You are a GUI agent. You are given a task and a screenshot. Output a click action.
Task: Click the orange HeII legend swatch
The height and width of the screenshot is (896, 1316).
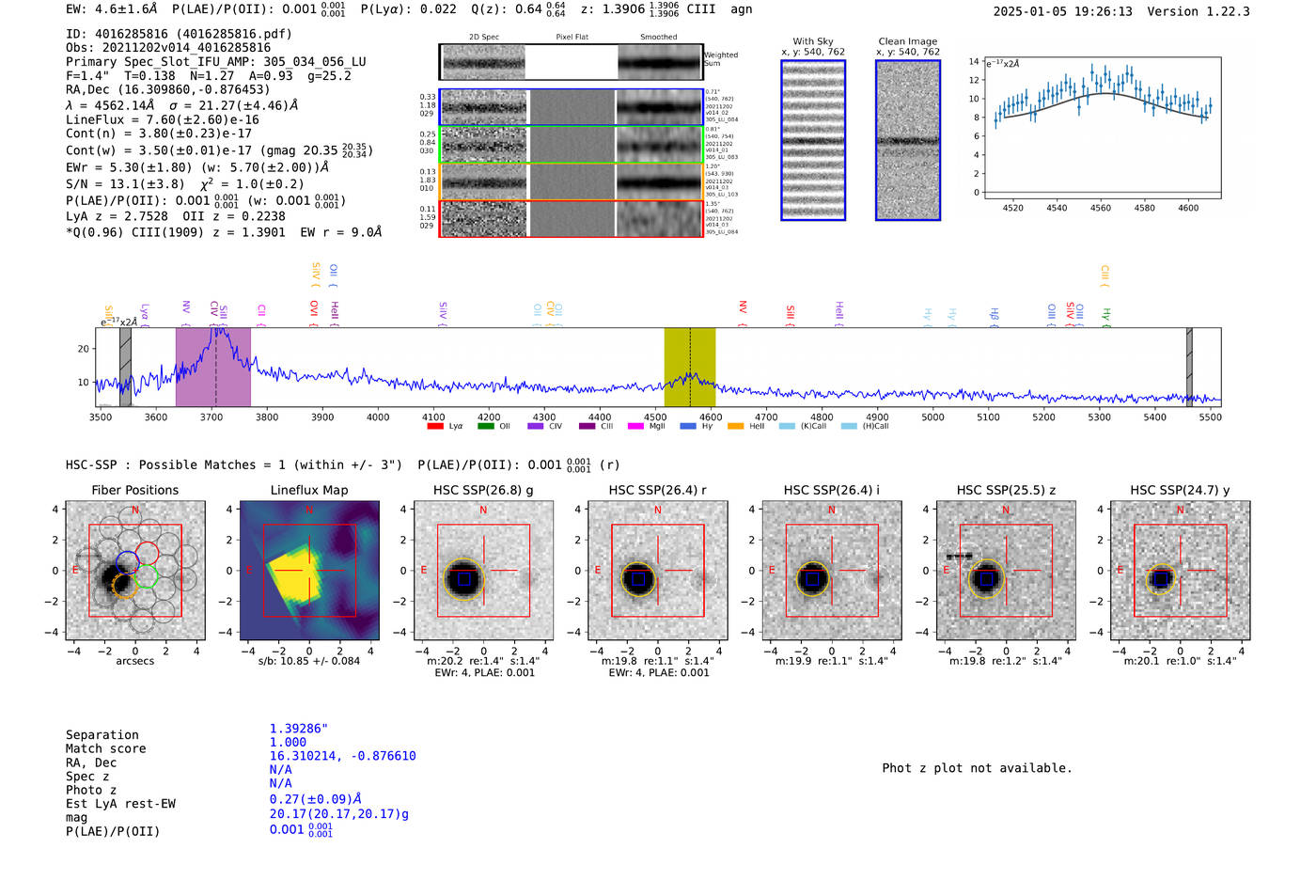[x=735, y=426]
